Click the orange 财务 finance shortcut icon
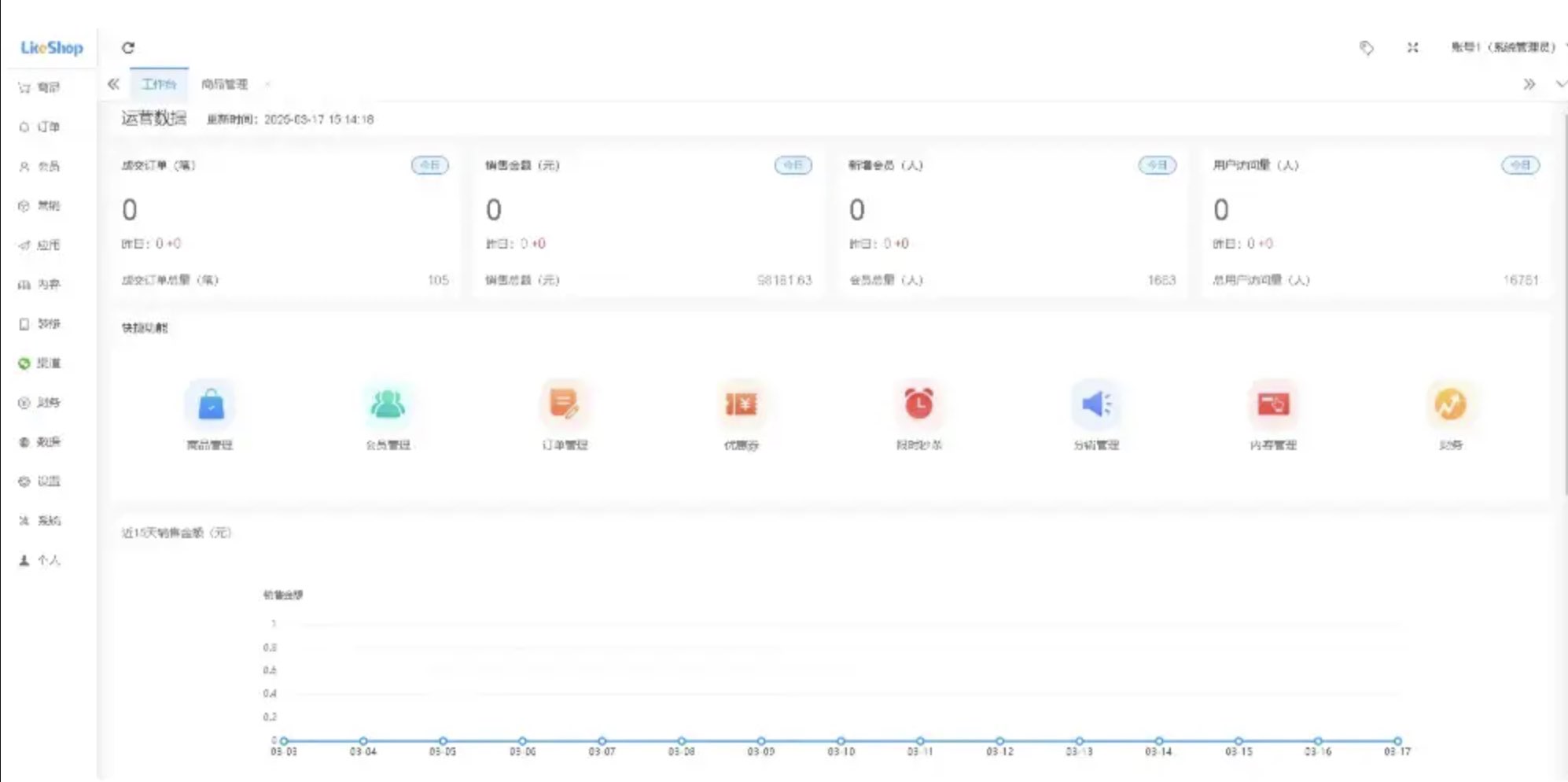 (x=1450, y=404)
